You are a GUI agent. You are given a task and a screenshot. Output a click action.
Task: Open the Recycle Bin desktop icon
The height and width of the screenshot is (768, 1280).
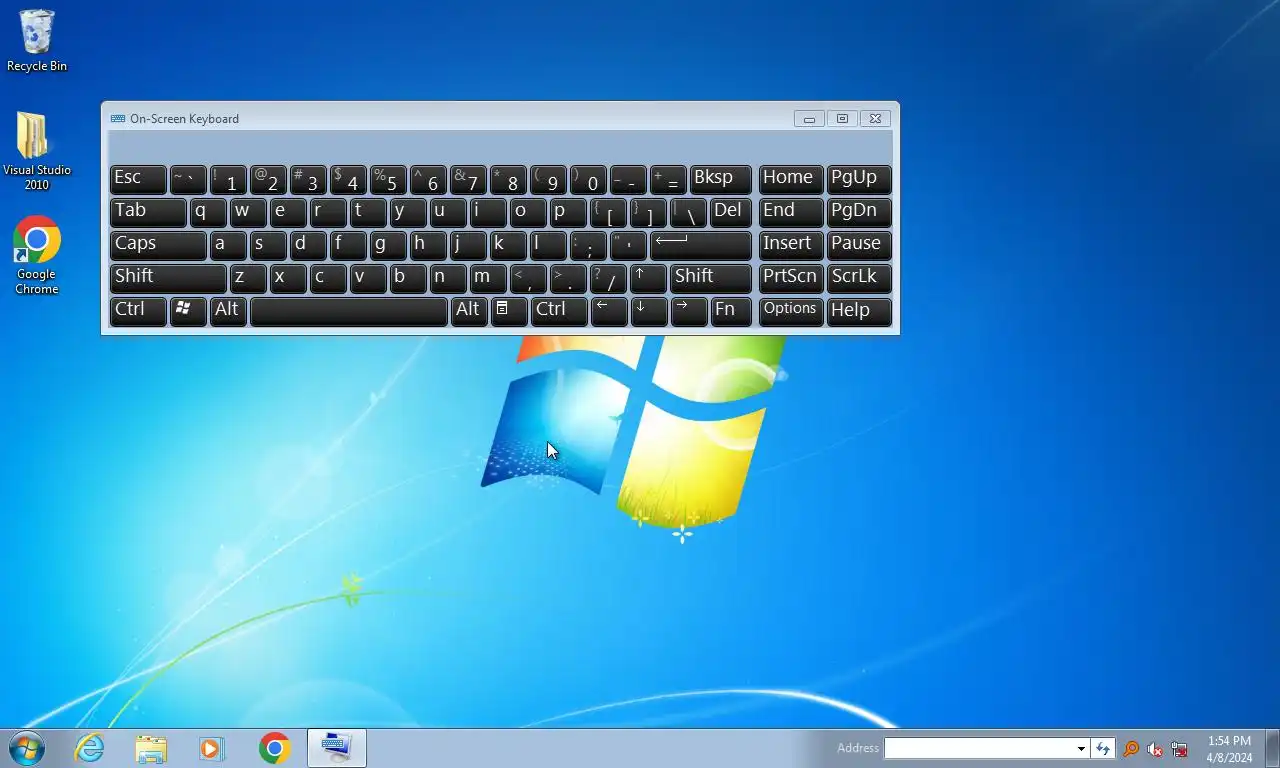pos(37,41)
